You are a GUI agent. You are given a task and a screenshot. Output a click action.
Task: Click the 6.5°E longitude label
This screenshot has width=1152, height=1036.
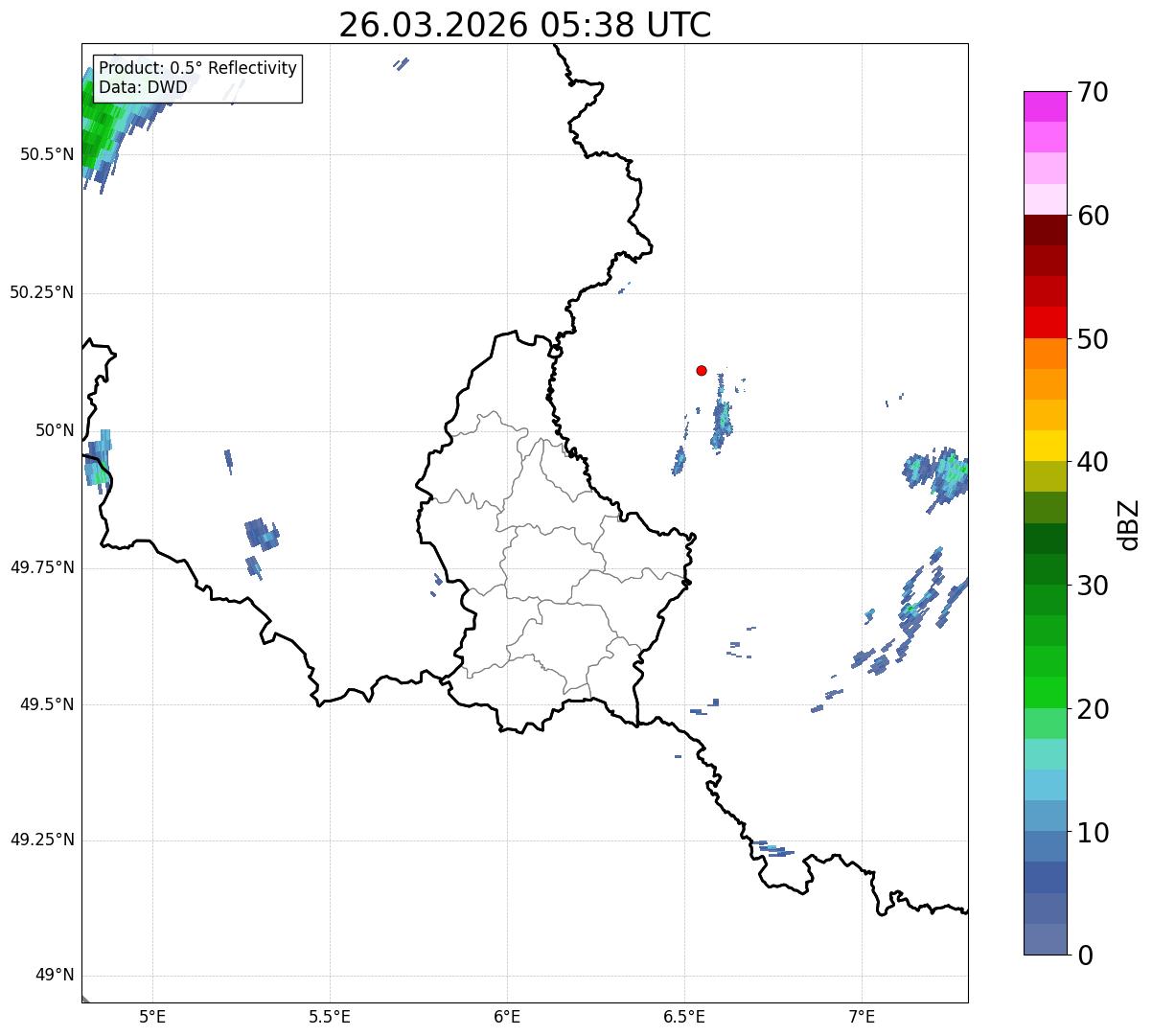coord(684,1017)
